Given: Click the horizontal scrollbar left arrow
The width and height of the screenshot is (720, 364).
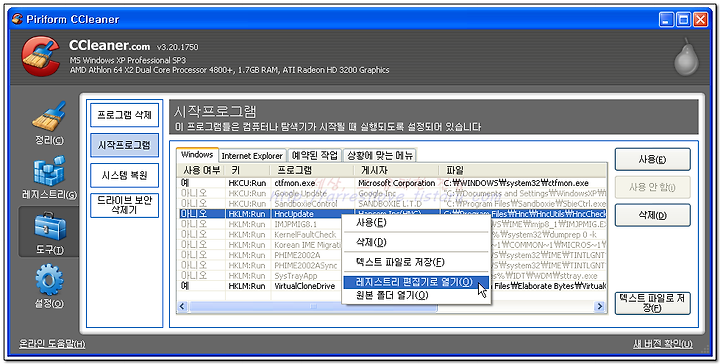Looking at the screenshot, I should [182, 306].
